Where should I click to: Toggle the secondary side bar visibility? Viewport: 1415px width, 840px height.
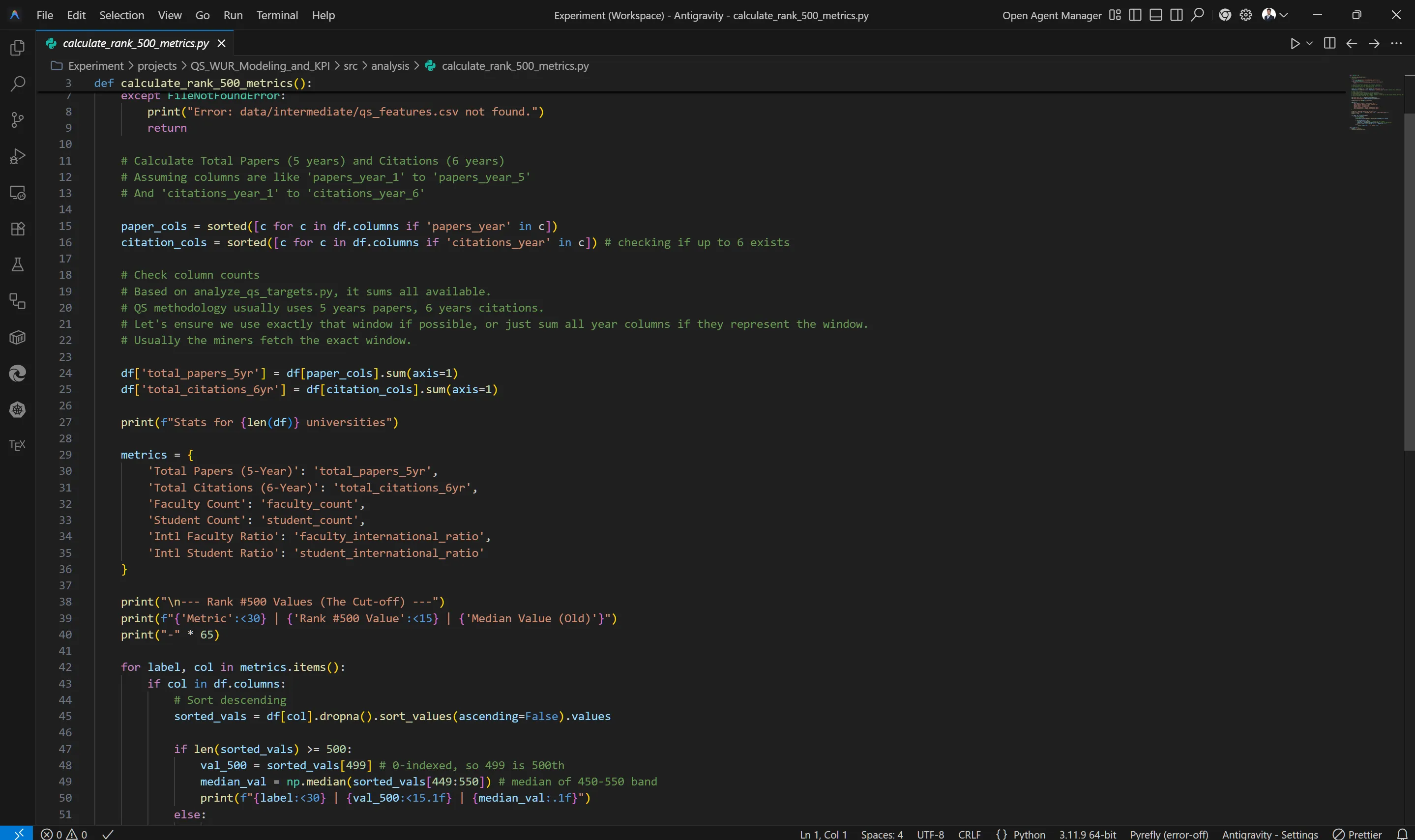(1176, 15)
